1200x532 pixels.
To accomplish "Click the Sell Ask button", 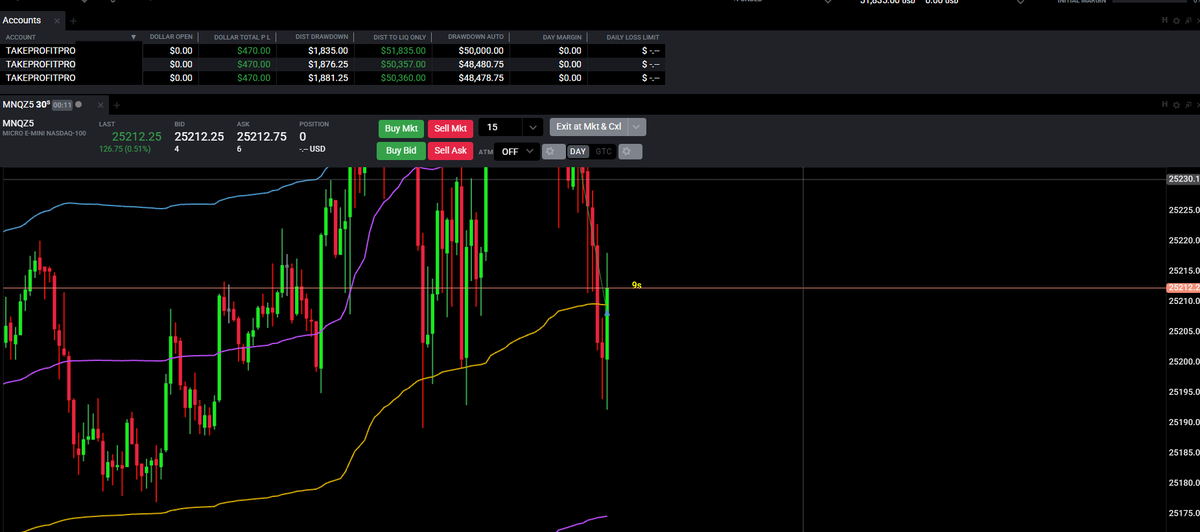I will click(451, 151).
